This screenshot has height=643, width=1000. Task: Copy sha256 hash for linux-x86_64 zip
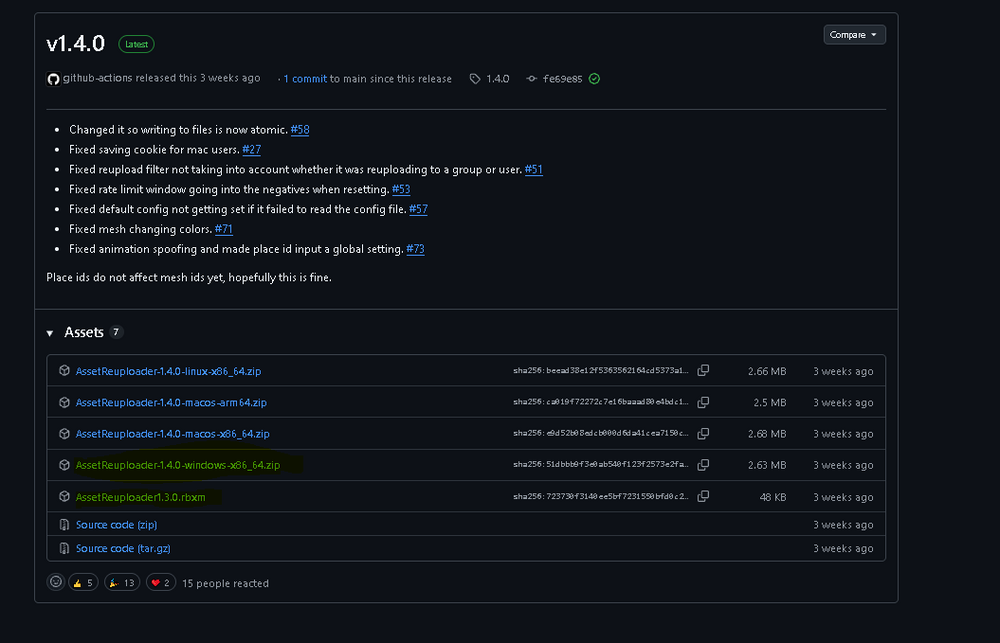point(703,371)
